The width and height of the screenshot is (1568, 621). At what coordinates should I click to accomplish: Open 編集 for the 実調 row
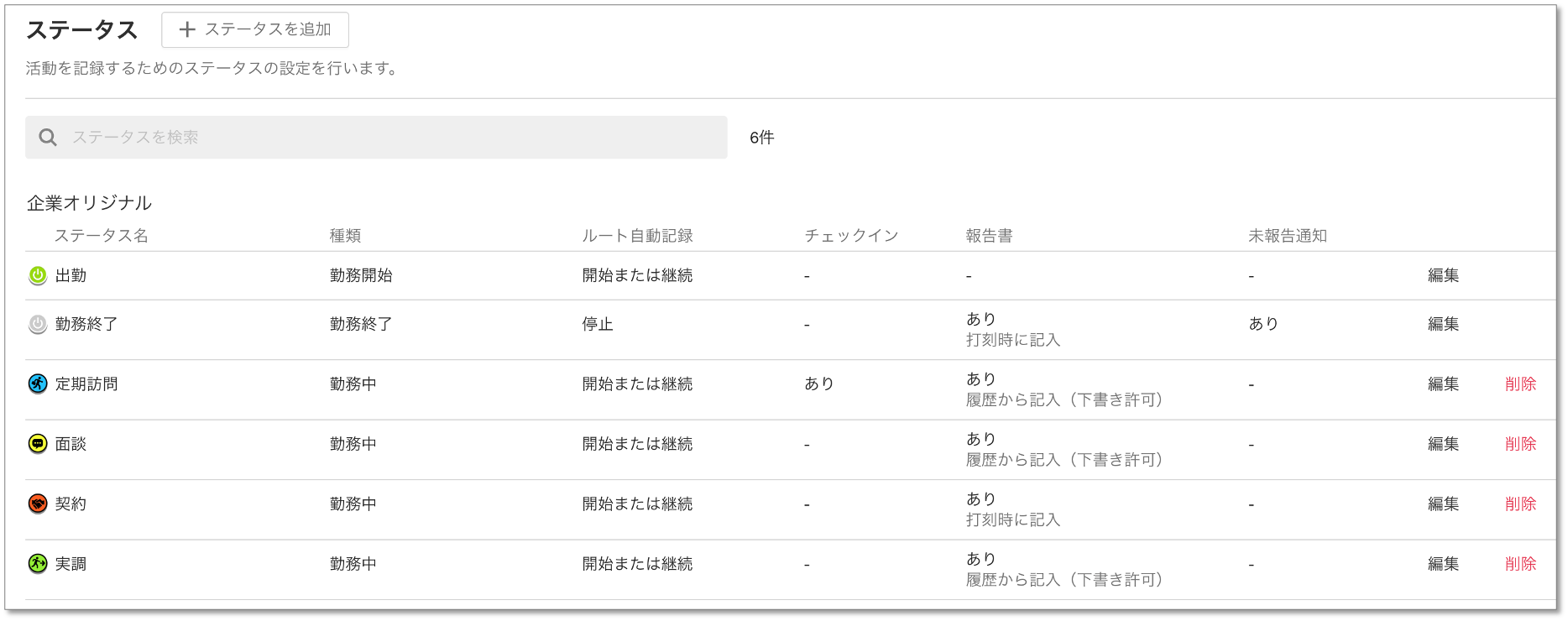tap(1443, 564)
